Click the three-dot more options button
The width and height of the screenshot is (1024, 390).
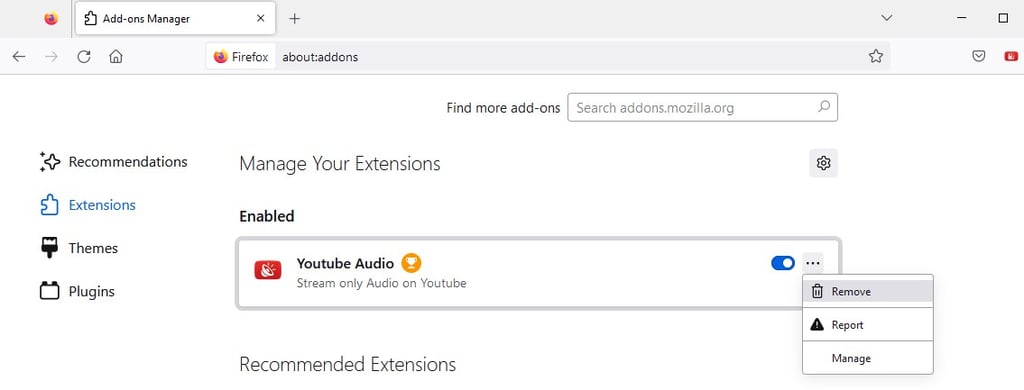tap(812, 263)
